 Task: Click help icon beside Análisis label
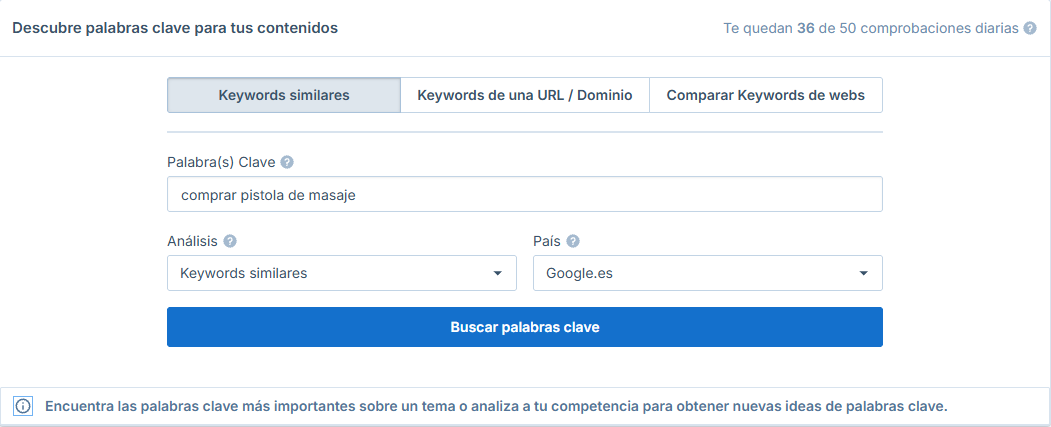230,241
